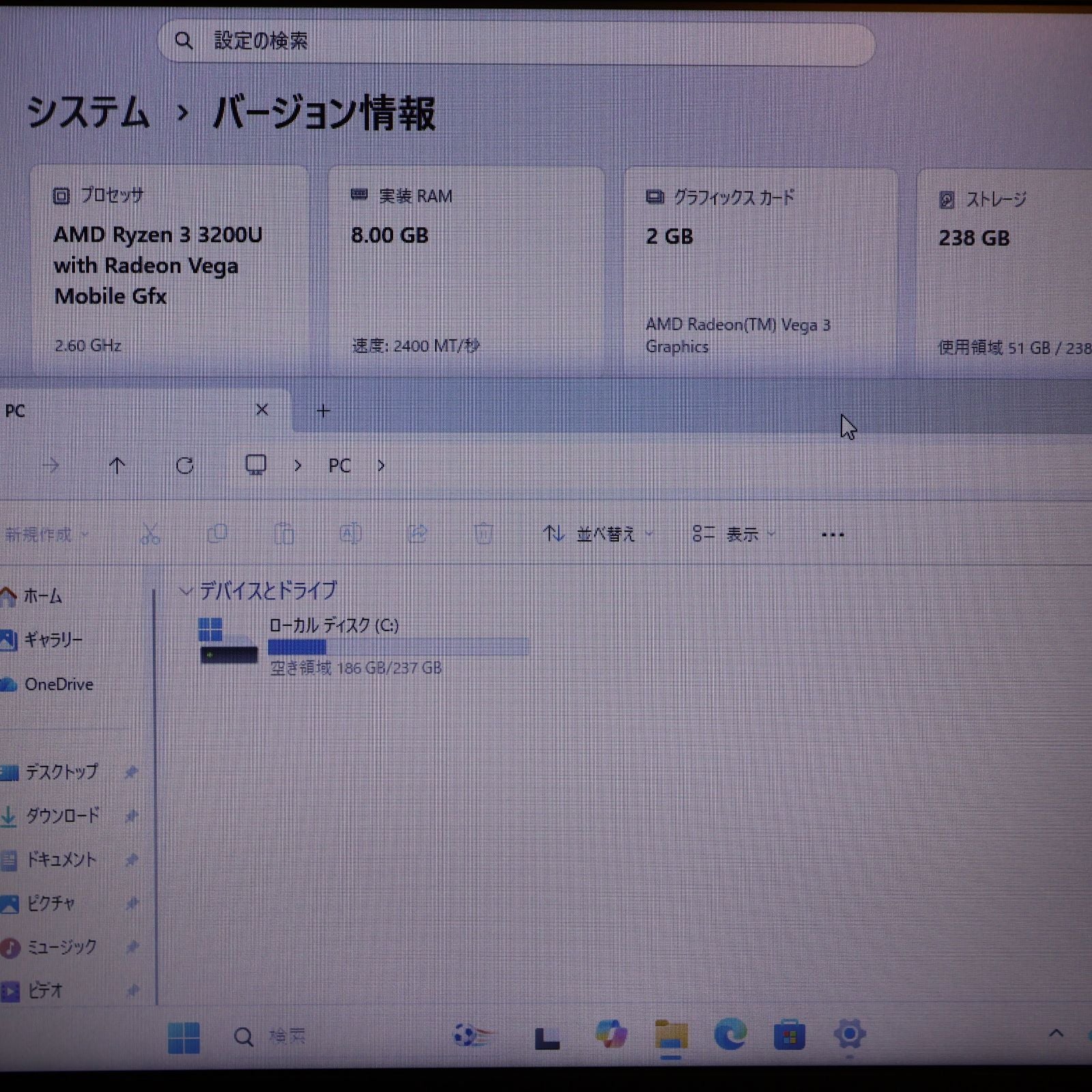Click the 空き領域 186 GB/237 GB text
The height and width of the screenshot is (1092, 1092).
pos(356,667)
